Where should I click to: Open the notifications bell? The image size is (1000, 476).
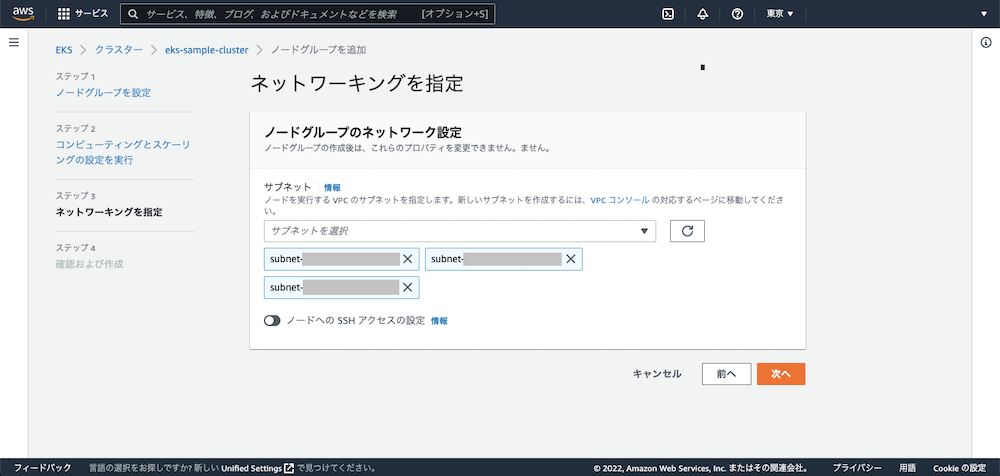(x=703, y=14)
